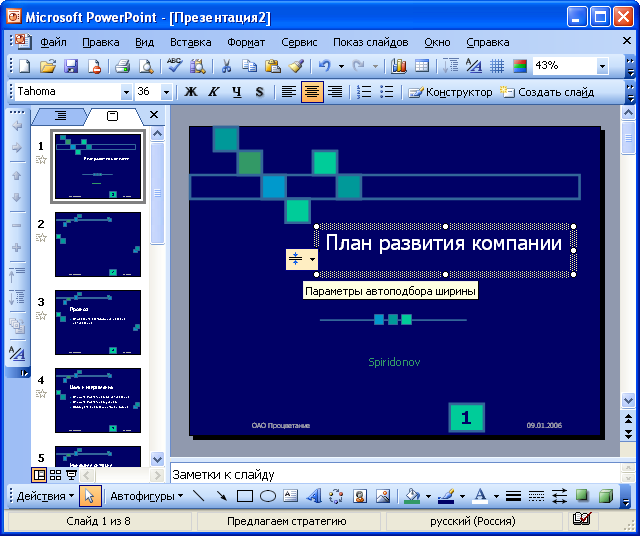
Task: Activate the Format Painter brush
Action: coord(296,66)
